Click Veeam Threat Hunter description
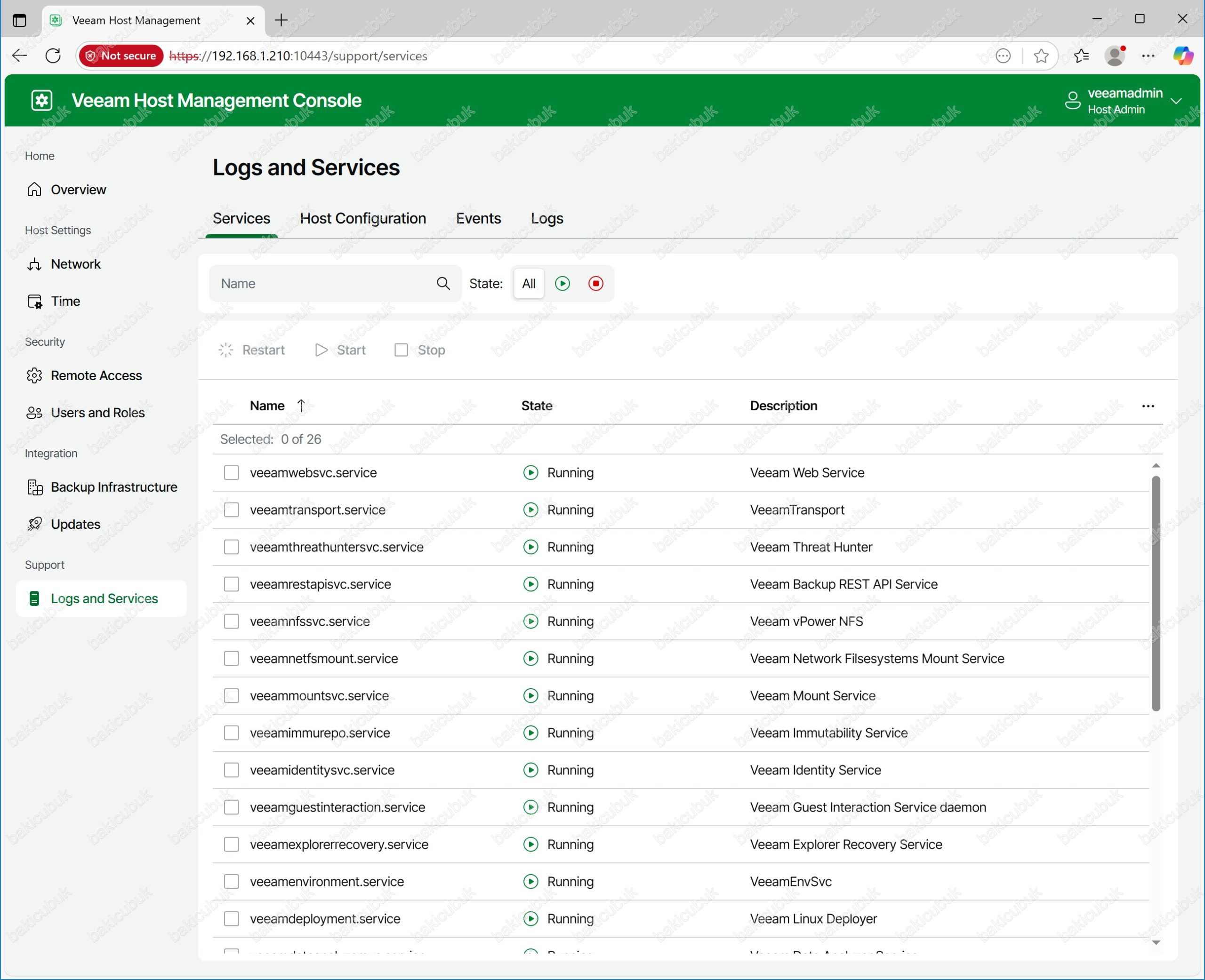The image size is (1205, 980). click(811, 547)
